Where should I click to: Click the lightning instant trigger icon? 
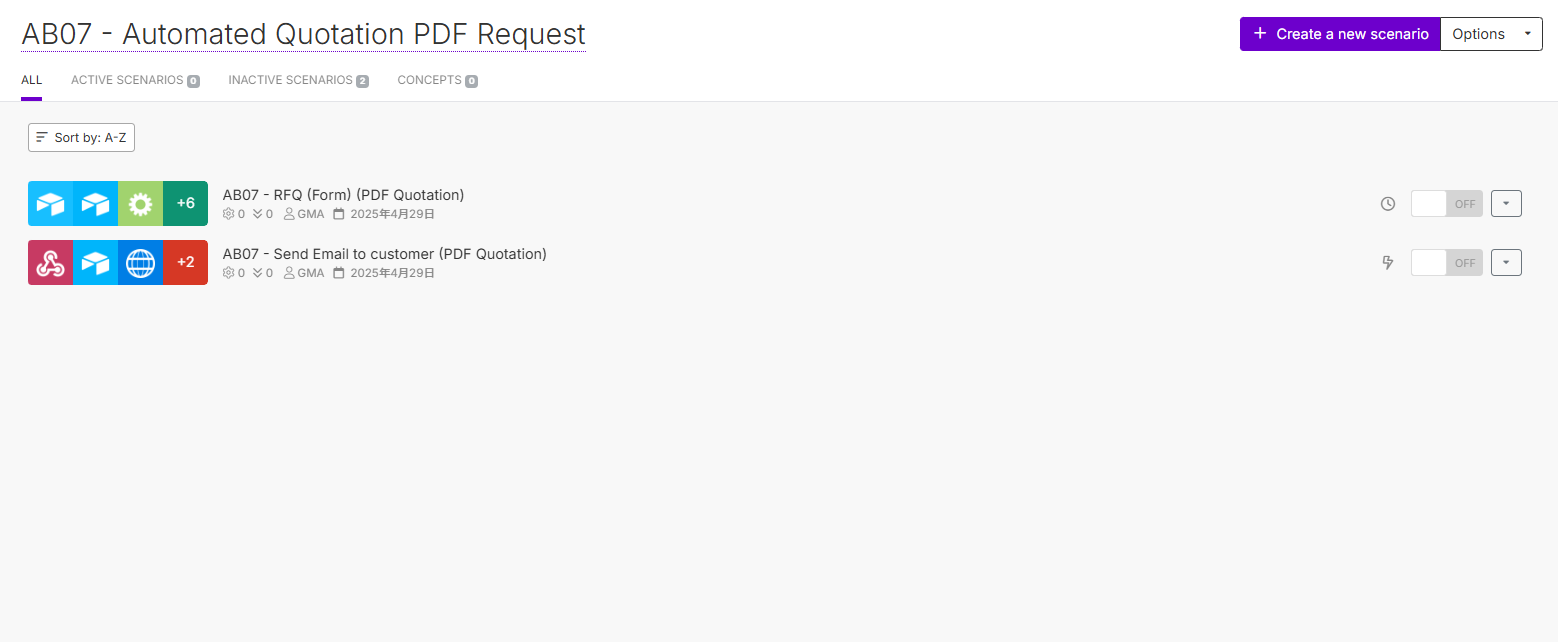pos(1387,262)
